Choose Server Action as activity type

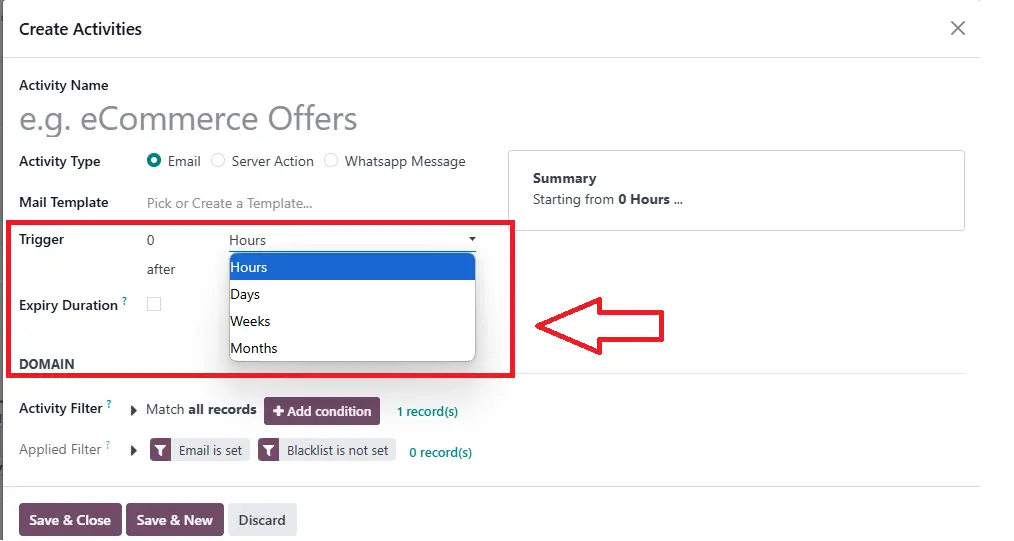(x=218, y=160)
